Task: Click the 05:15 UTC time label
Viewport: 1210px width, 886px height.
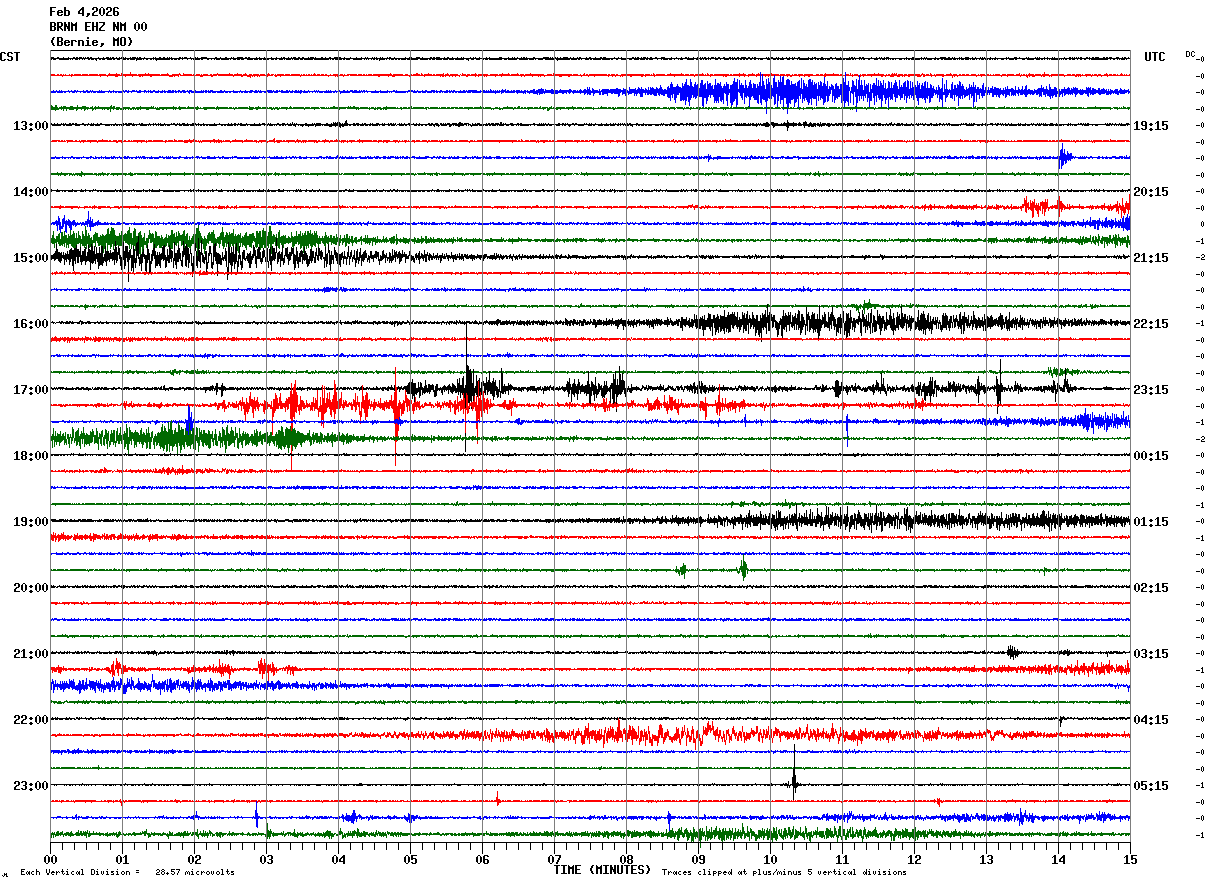Action: tap(1151, 786)
